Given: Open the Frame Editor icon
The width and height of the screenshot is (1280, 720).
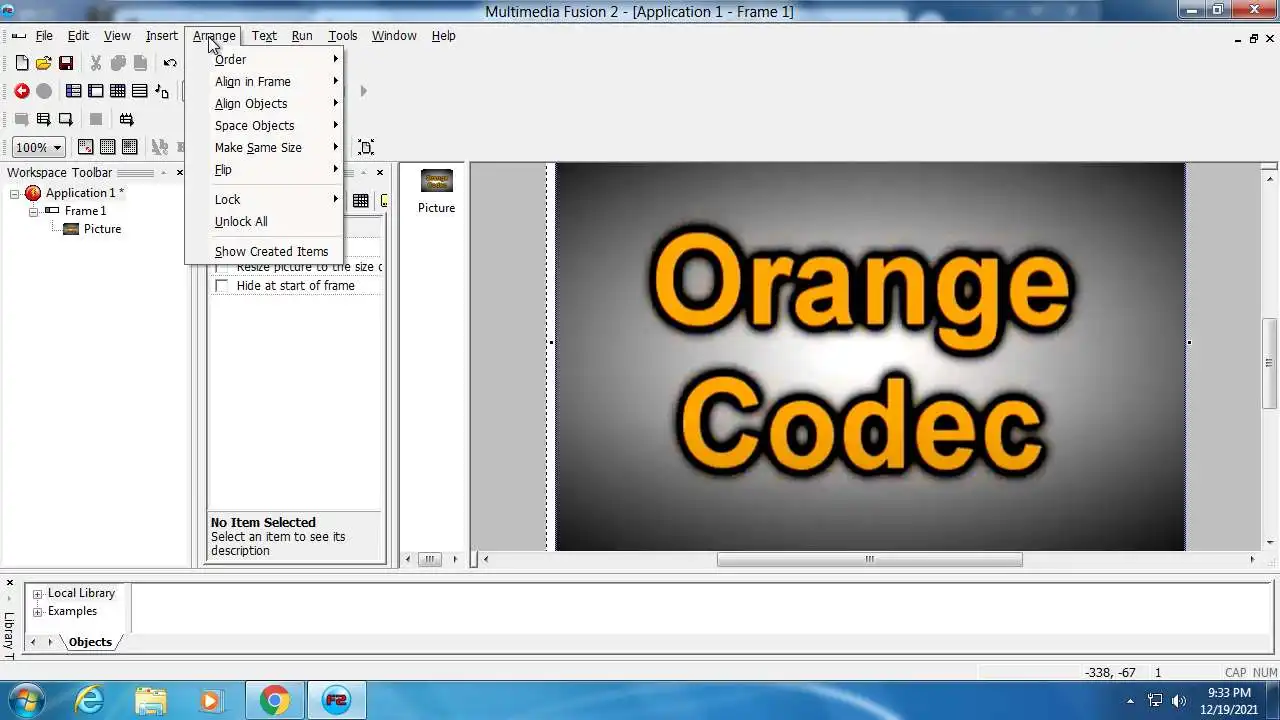Looking at the screenshot, I should [96, 91].
